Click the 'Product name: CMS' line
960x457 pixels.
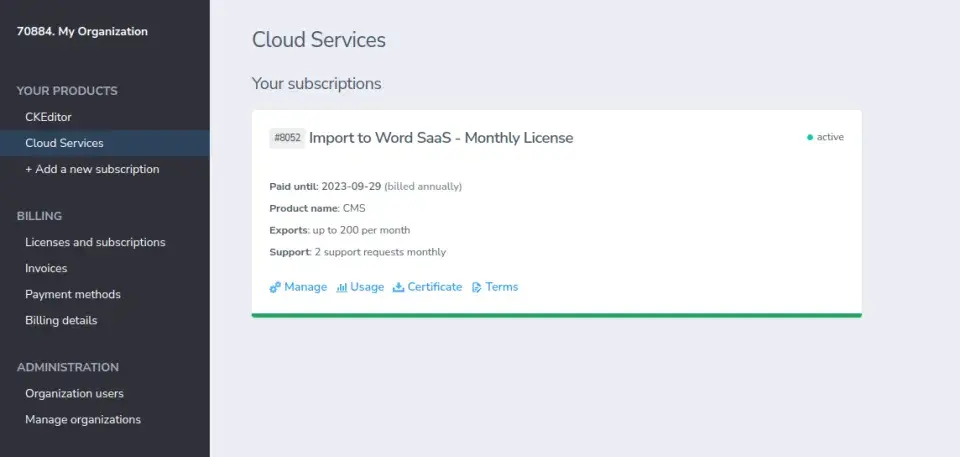click(317, 208)
